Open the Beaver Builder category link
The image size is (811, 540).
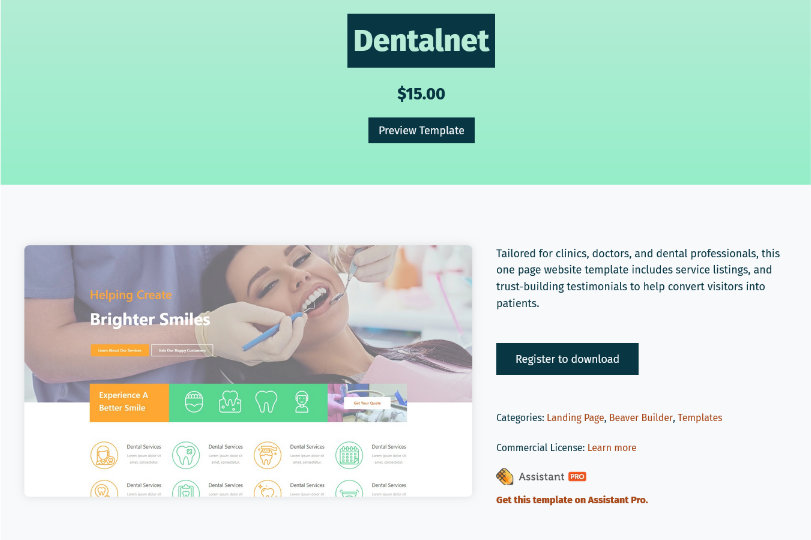[641, 417]
